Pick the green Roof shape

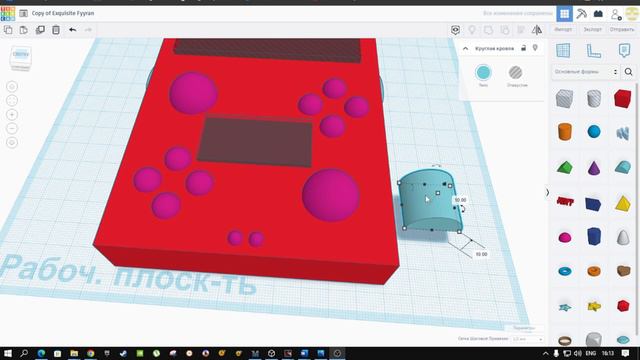565,167
